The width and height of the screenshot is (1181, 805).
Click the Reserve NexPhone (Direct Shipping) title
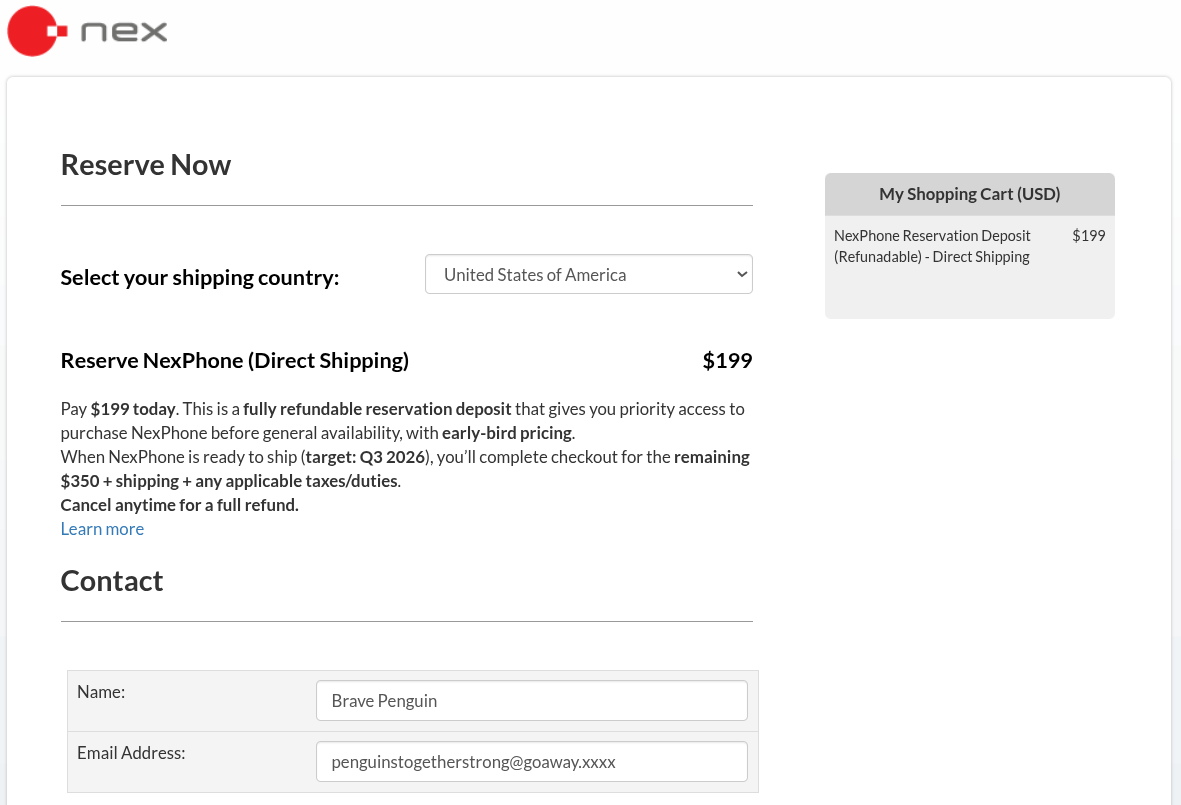coord(234,360)
